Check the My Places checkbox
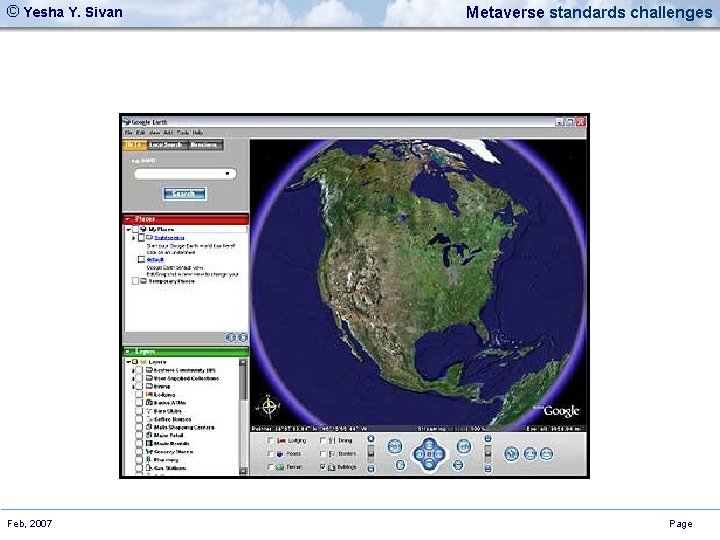 click(x=135, y=229)
